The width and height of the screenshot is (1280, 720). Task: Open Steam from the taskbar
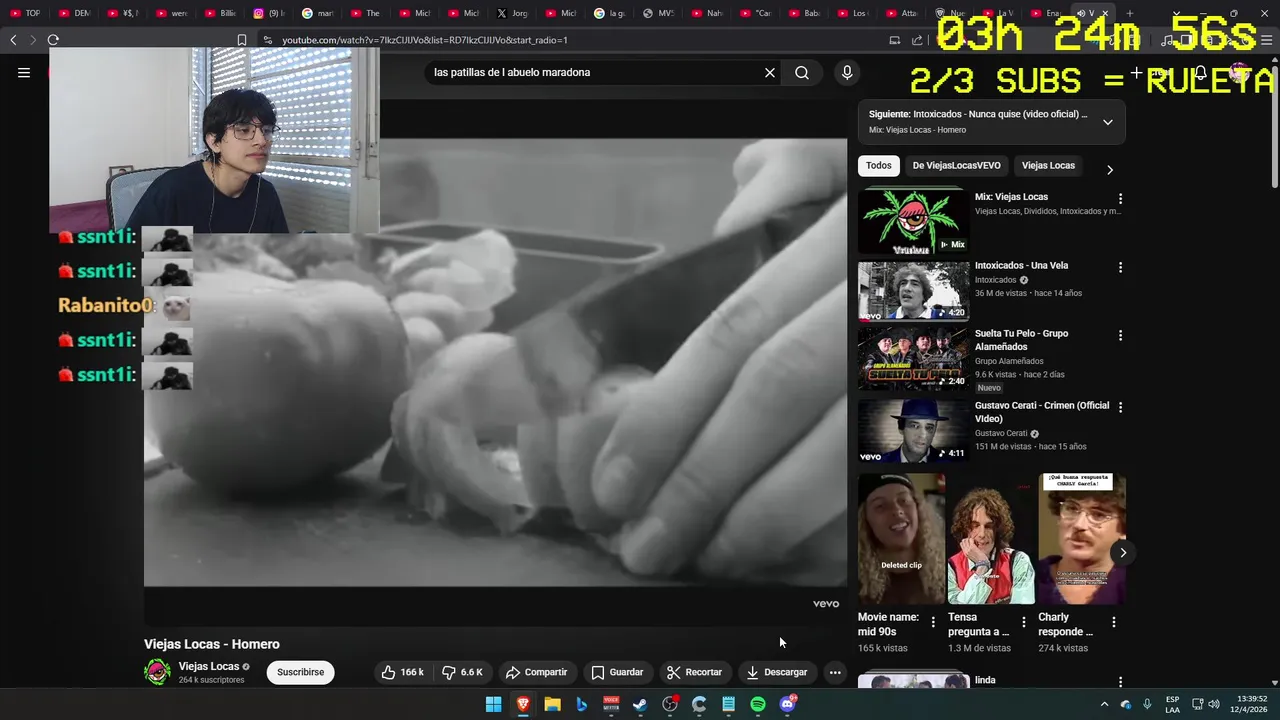pos(640,704)
